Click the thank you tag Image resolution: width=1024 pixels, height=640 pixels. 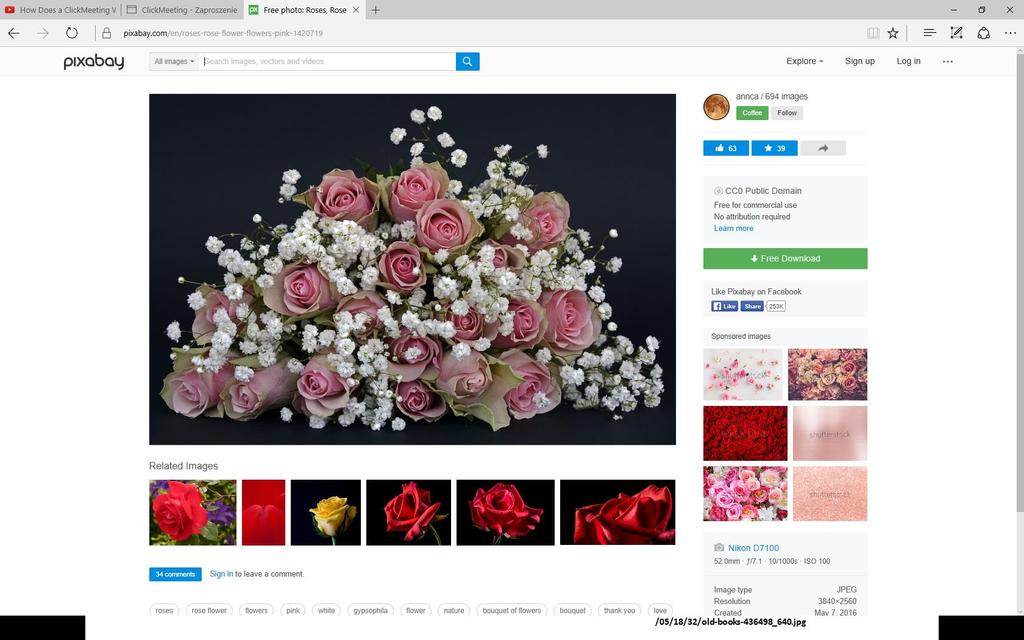619,610
